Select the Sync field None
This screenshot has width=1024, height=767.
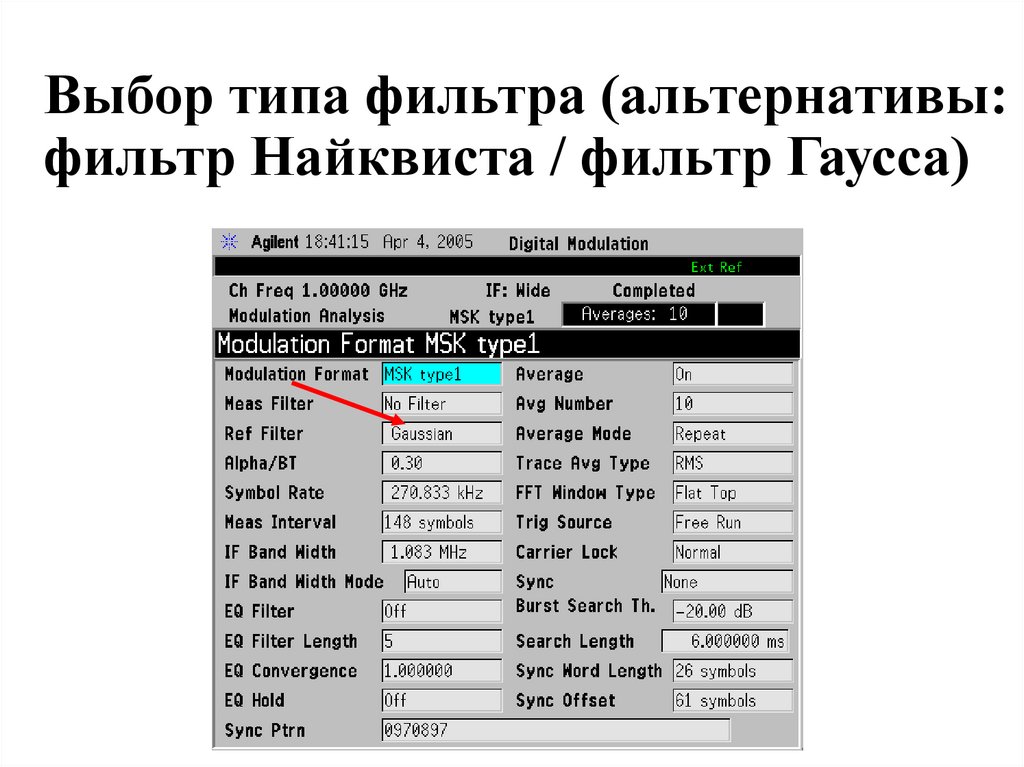coord(727,581)
